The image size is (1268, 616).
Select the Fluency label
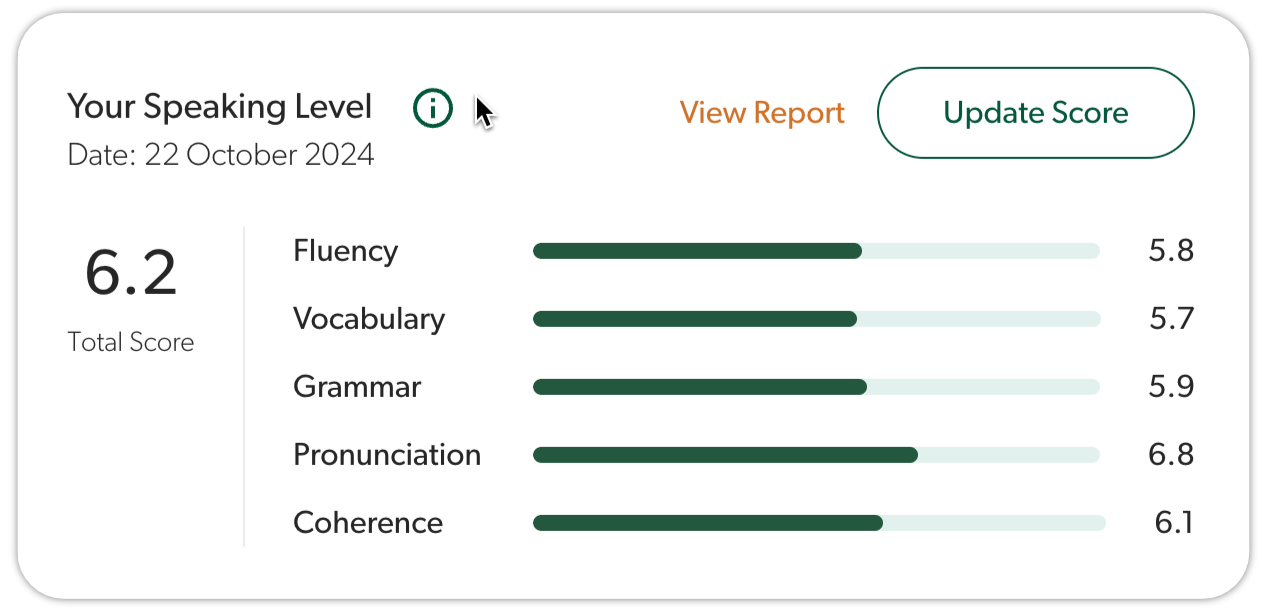tap(345, 251)
